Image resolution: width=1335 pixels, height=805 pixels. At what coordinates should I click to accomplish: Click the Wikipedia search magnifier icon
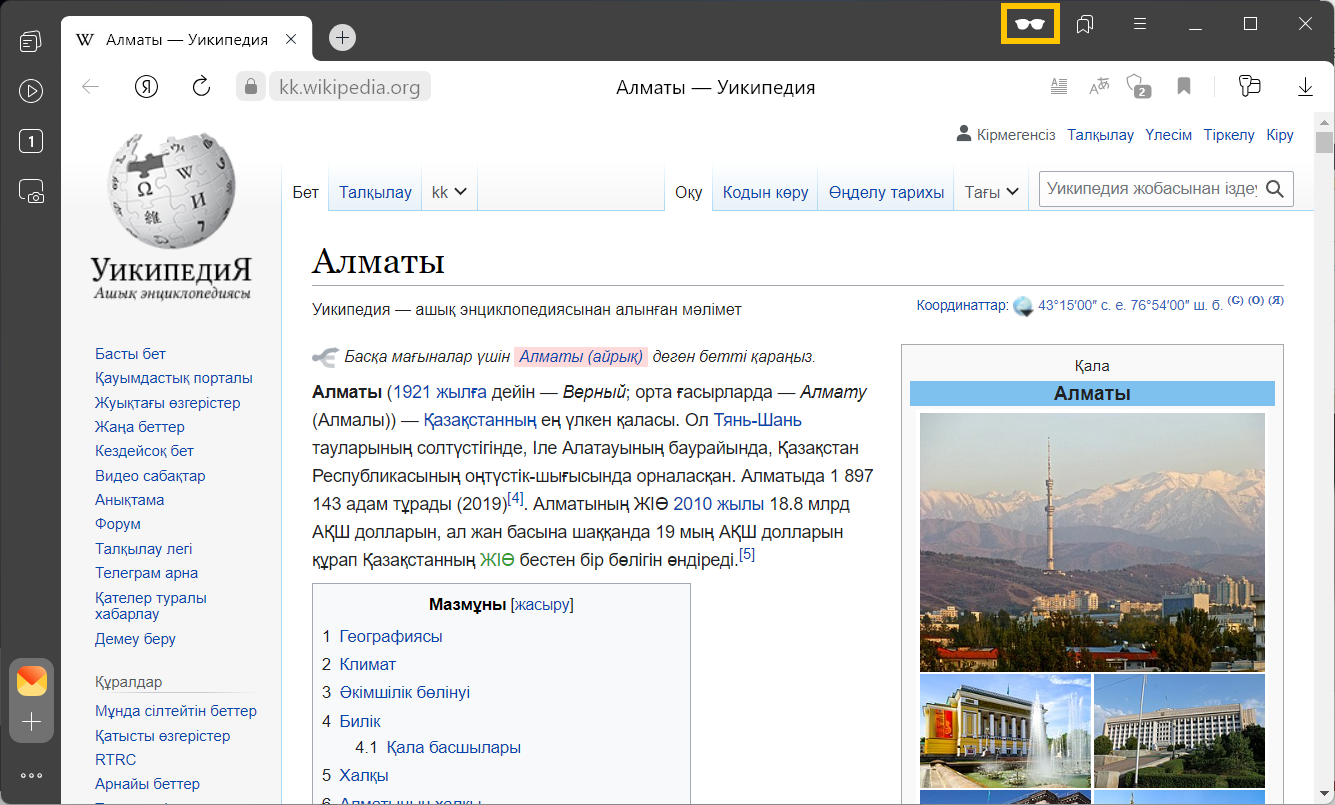coord(1275,189)
